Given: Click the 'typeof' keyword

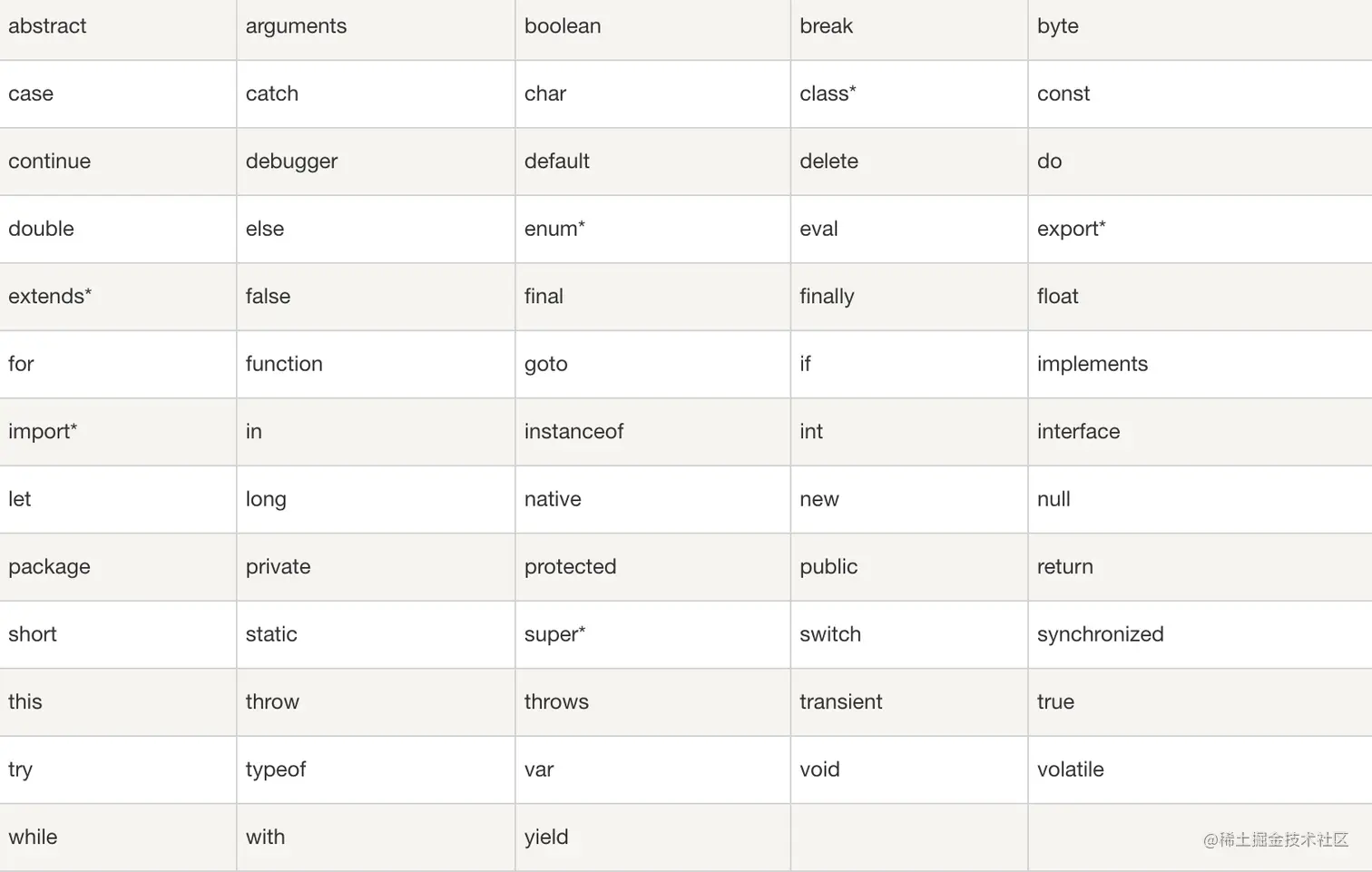Looking at the screenshot, I should (276, 769).
